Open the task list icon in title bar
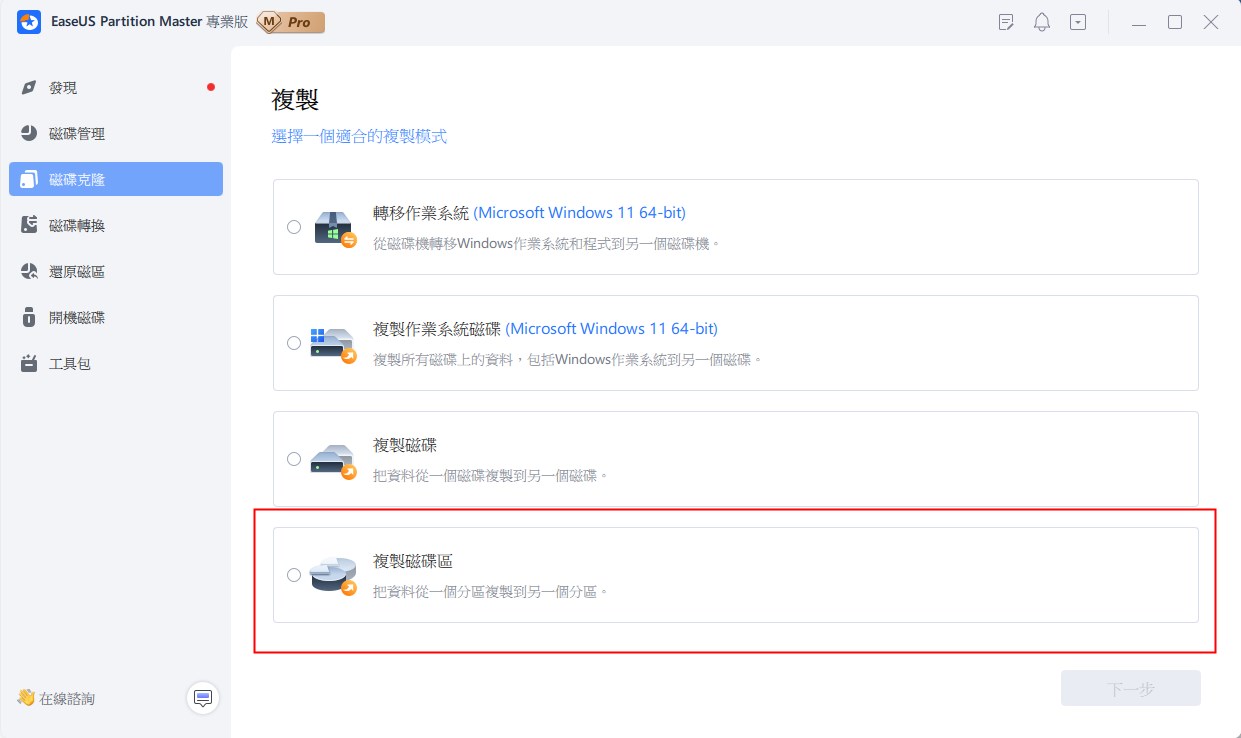 click(x=1006, y=22)
